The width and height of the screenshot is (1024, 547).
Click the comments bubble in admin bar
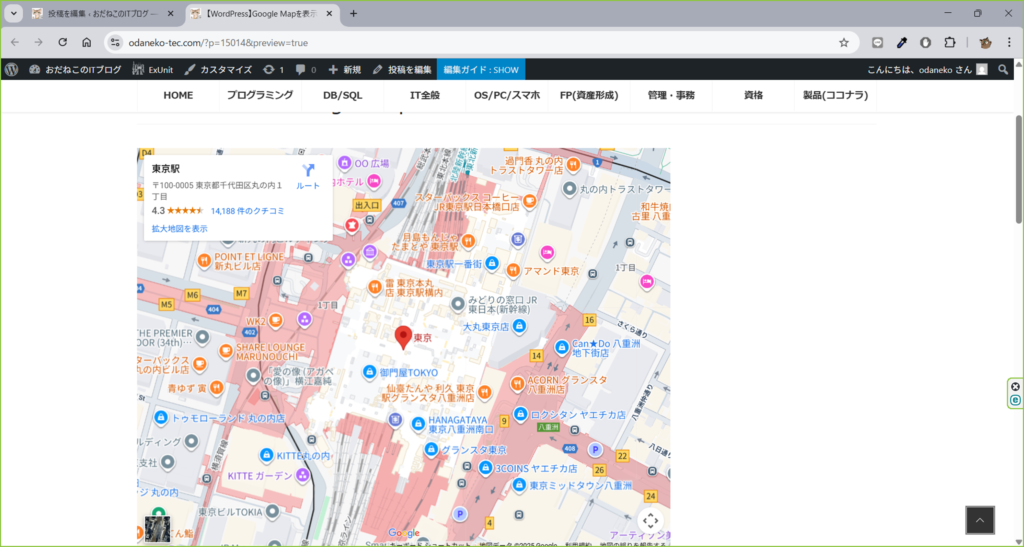coord(306,70)
